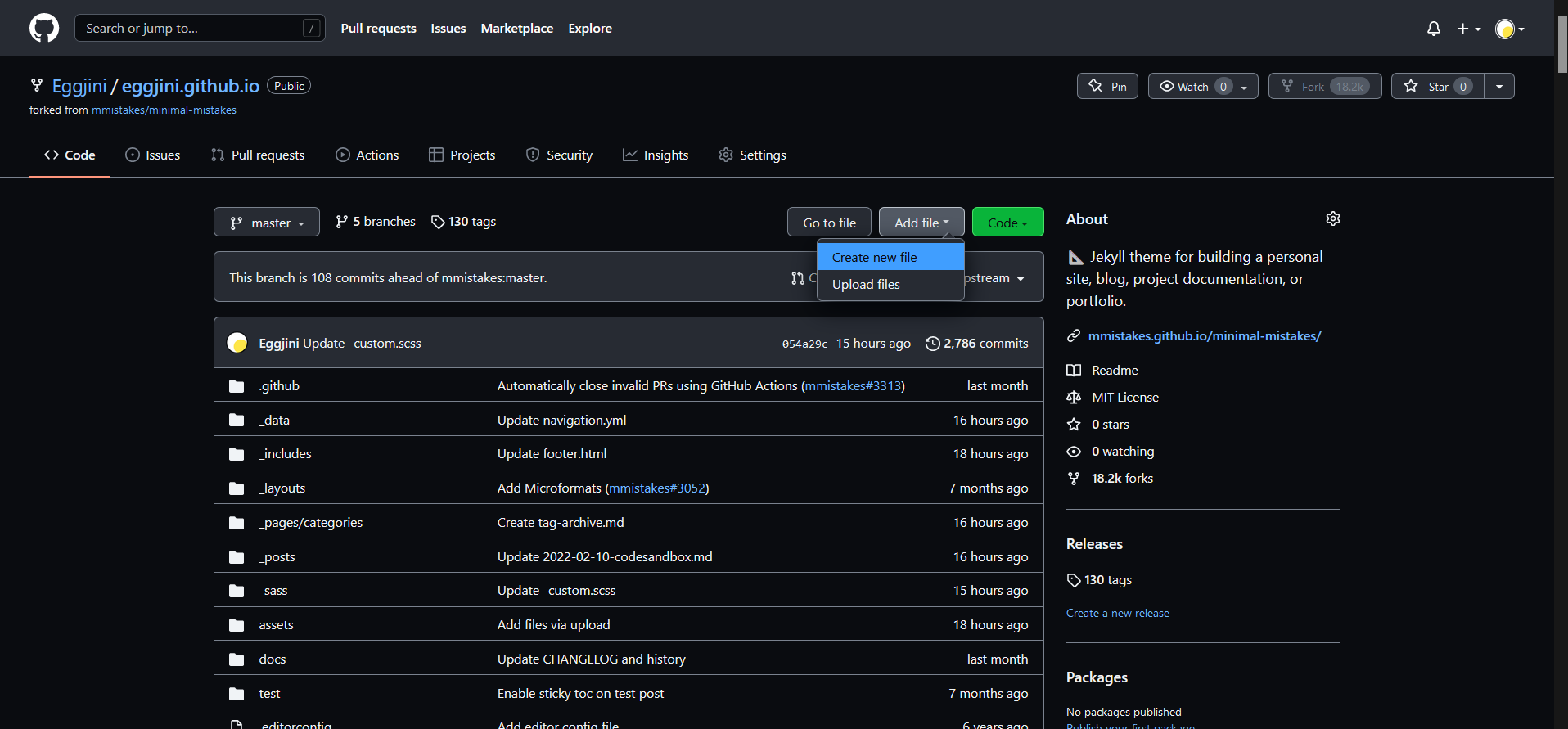
Task: Click Go to file button
Action: [x=829, y=223]
